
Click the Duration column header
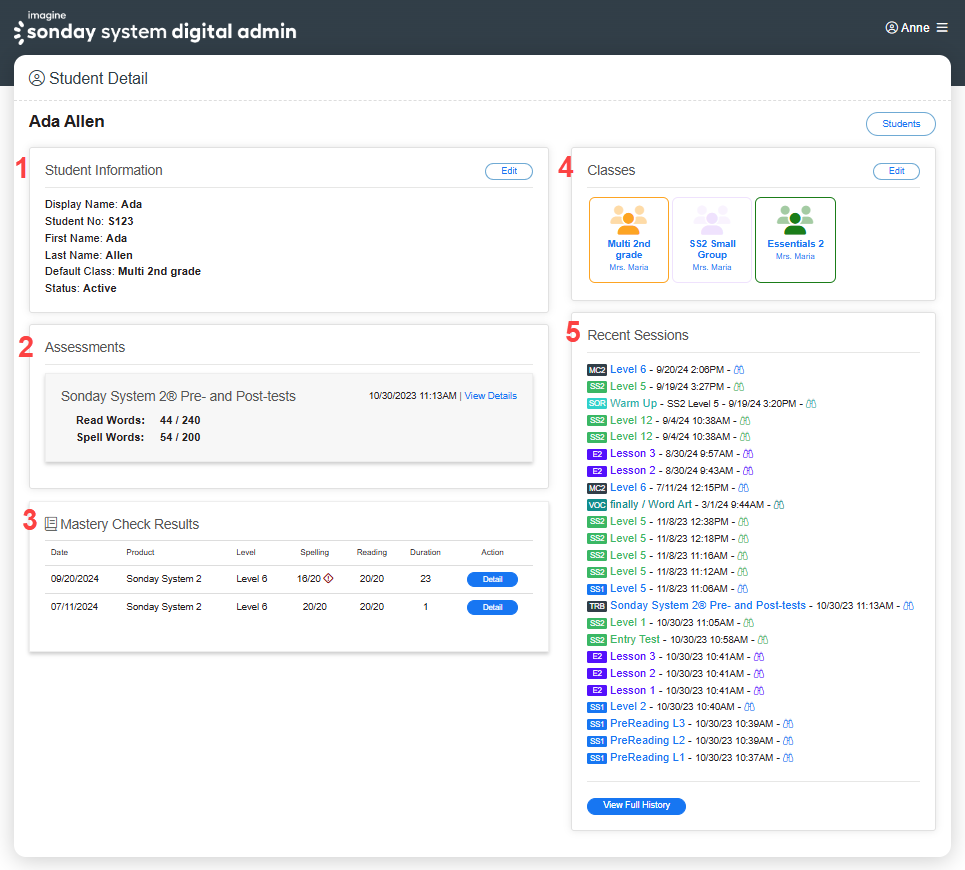click(x=425, y=553)
